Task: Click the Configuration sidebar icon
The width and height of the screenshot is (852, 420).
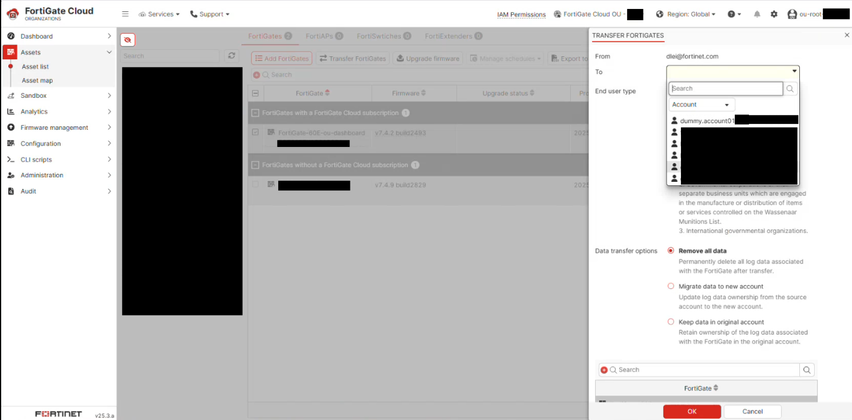Action: 10,143
